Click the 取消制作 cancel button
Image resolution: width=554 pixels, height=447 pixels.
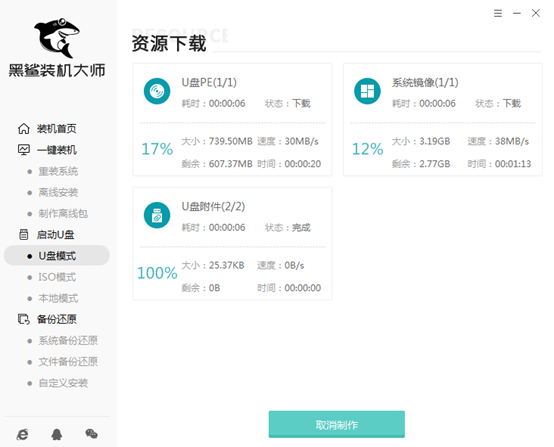[337, 424]
